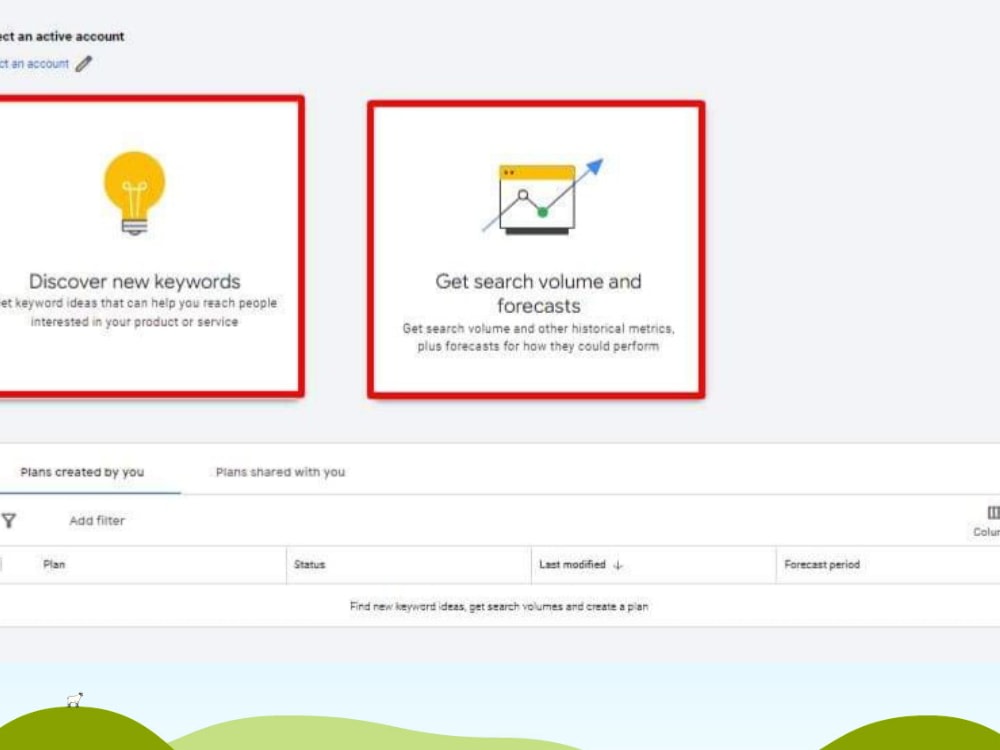Click the select an account link
Screen dimensions: 1000x750
(x=34, y=64)
